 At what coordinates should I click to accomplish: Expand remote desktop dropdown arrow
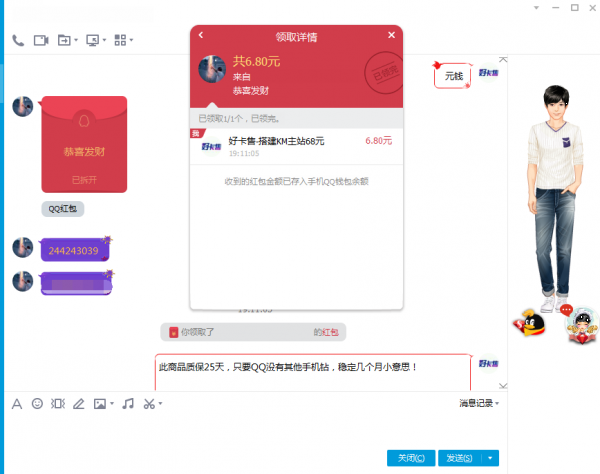click(104, 40)
